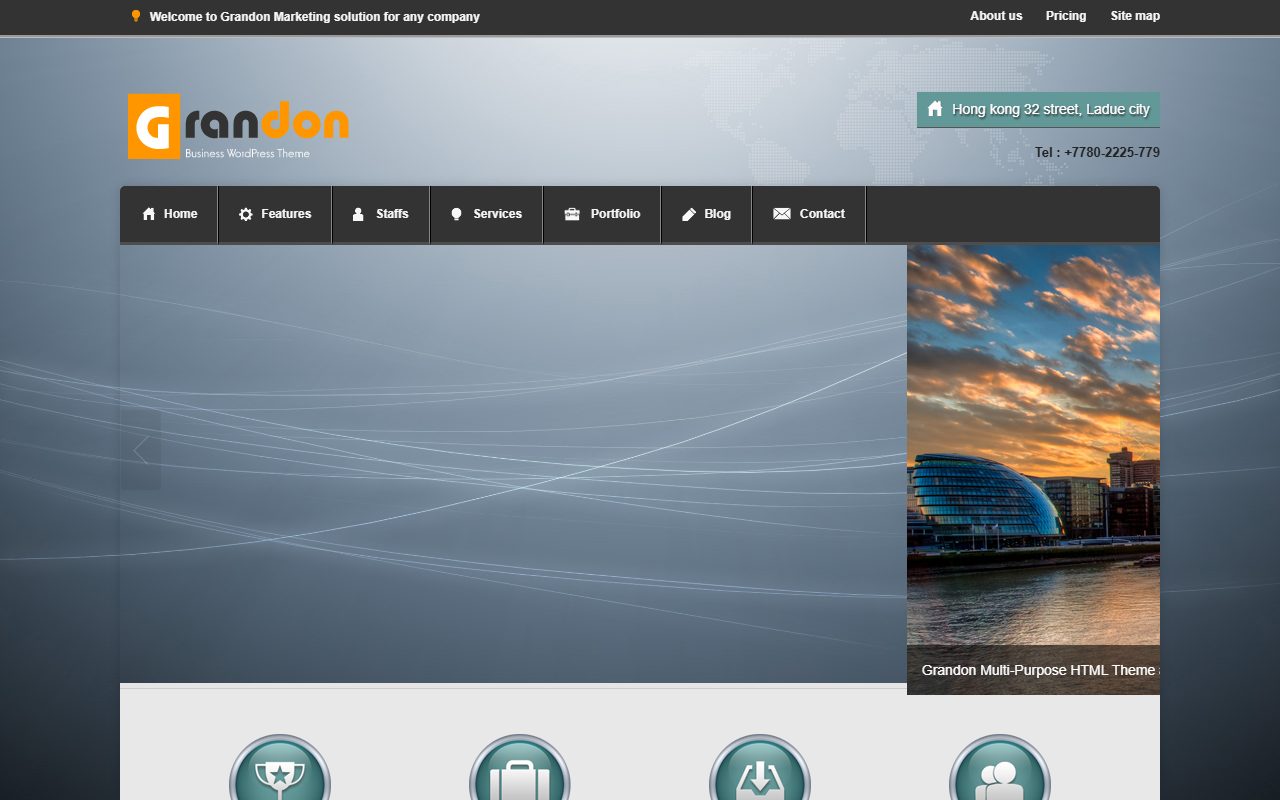The height and width of the screenshot is (800, 1280).
Task: Open the Blog menu item
Action: (706, 214)
